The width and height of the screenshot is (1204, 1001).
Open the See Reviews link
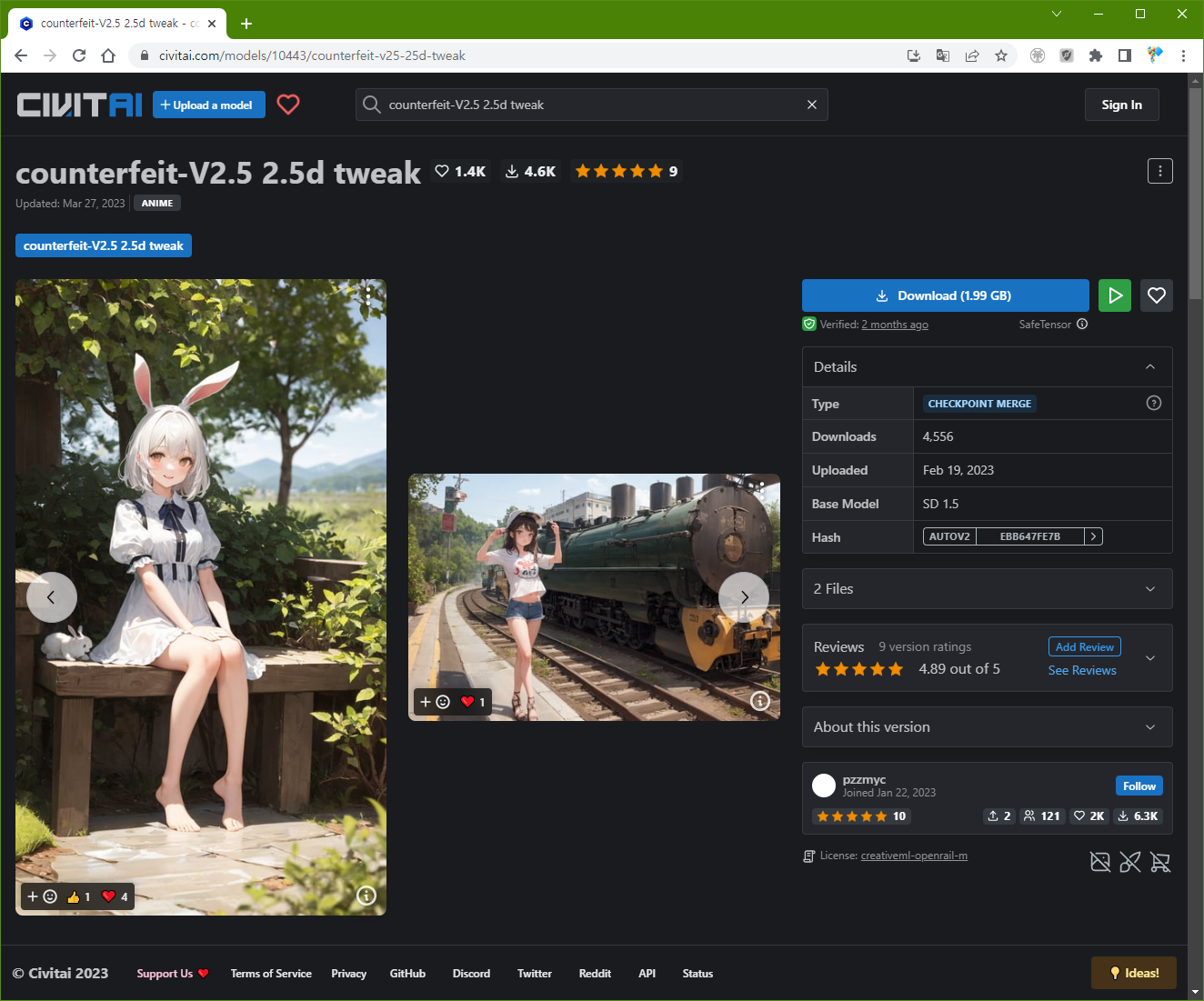pyautogui.click(x=1082, y=670)
